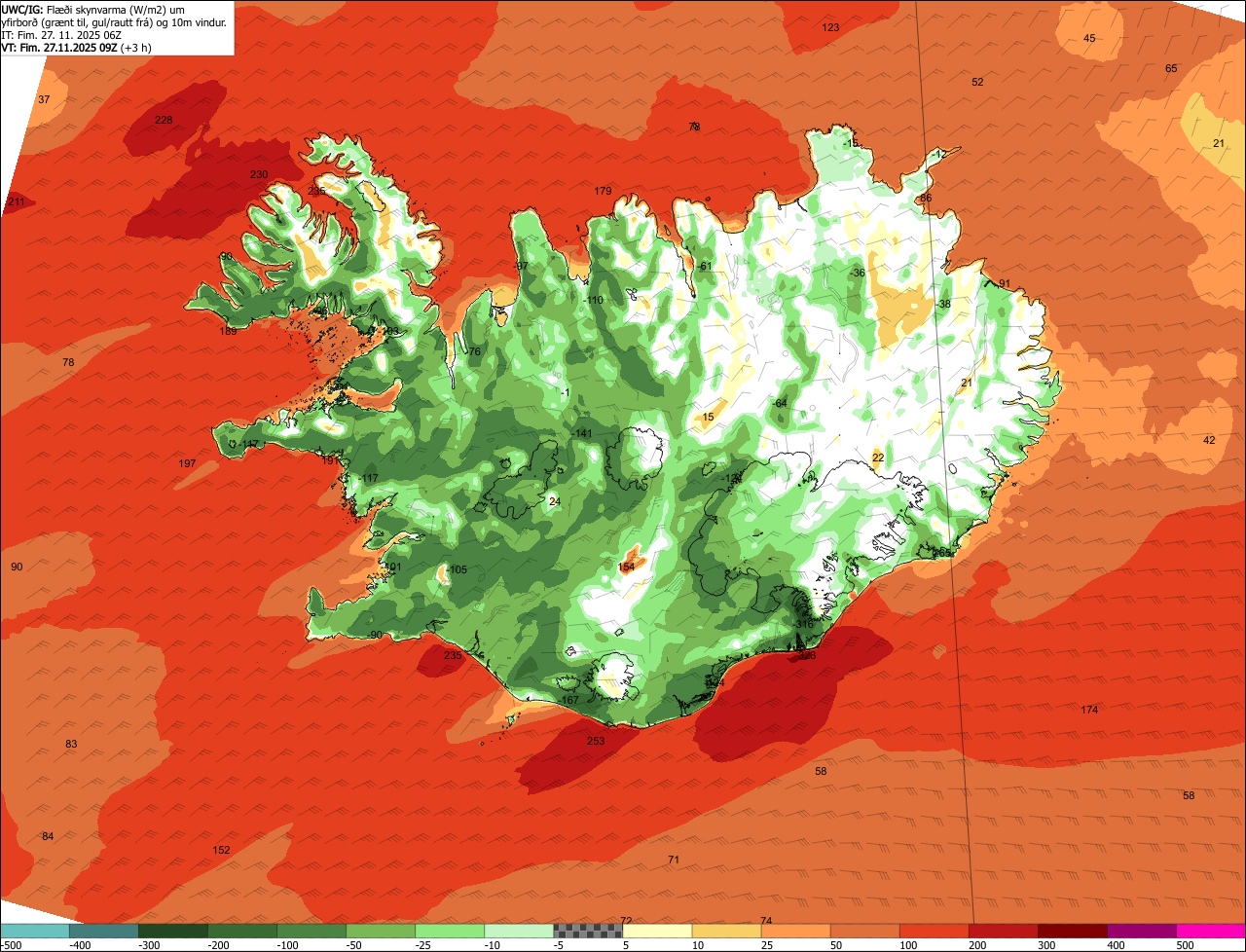Click the legend swatch between -200 and -100

[241, 931]
